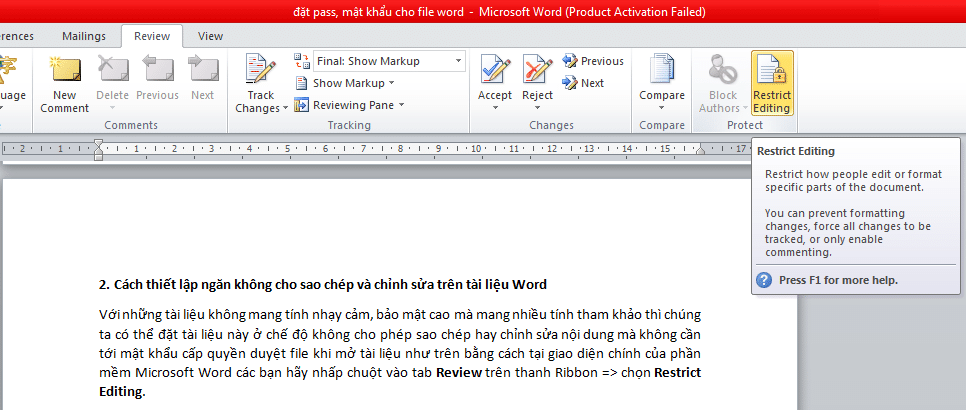Click the hanging indent marker on ruler
966x410 pixels.
[x=98, y=151]
